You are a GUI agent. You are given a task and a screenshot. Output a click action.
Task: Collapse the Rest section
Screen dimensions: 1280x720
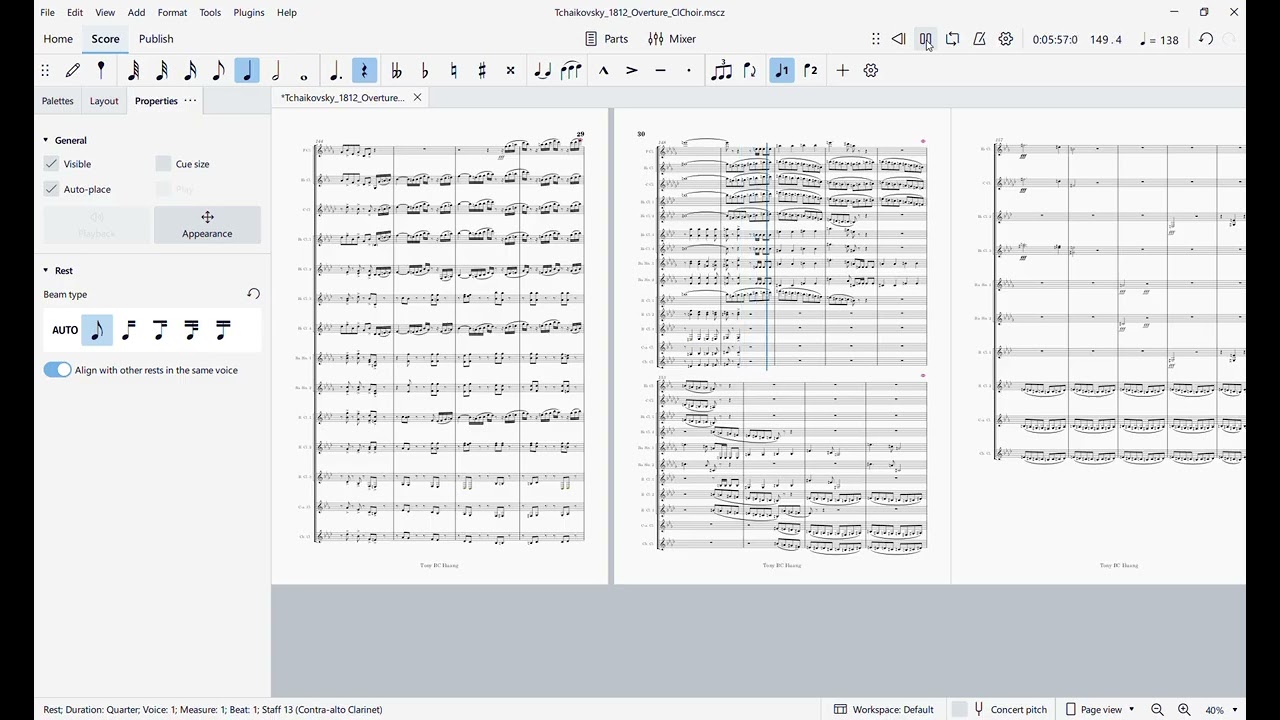tap(46, 271)
